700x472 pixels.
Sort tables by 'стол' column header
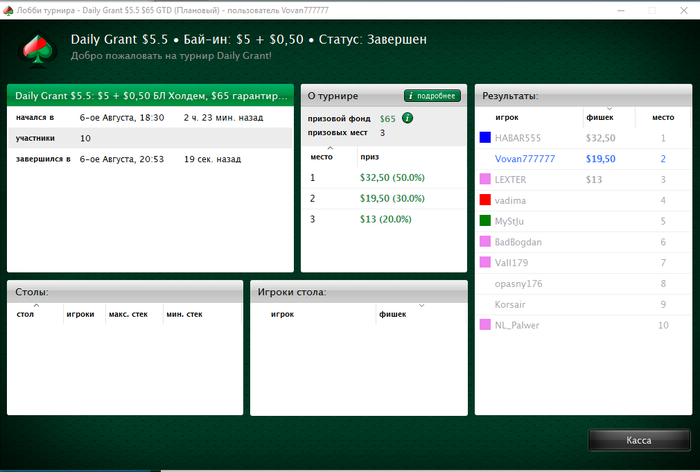36,314
